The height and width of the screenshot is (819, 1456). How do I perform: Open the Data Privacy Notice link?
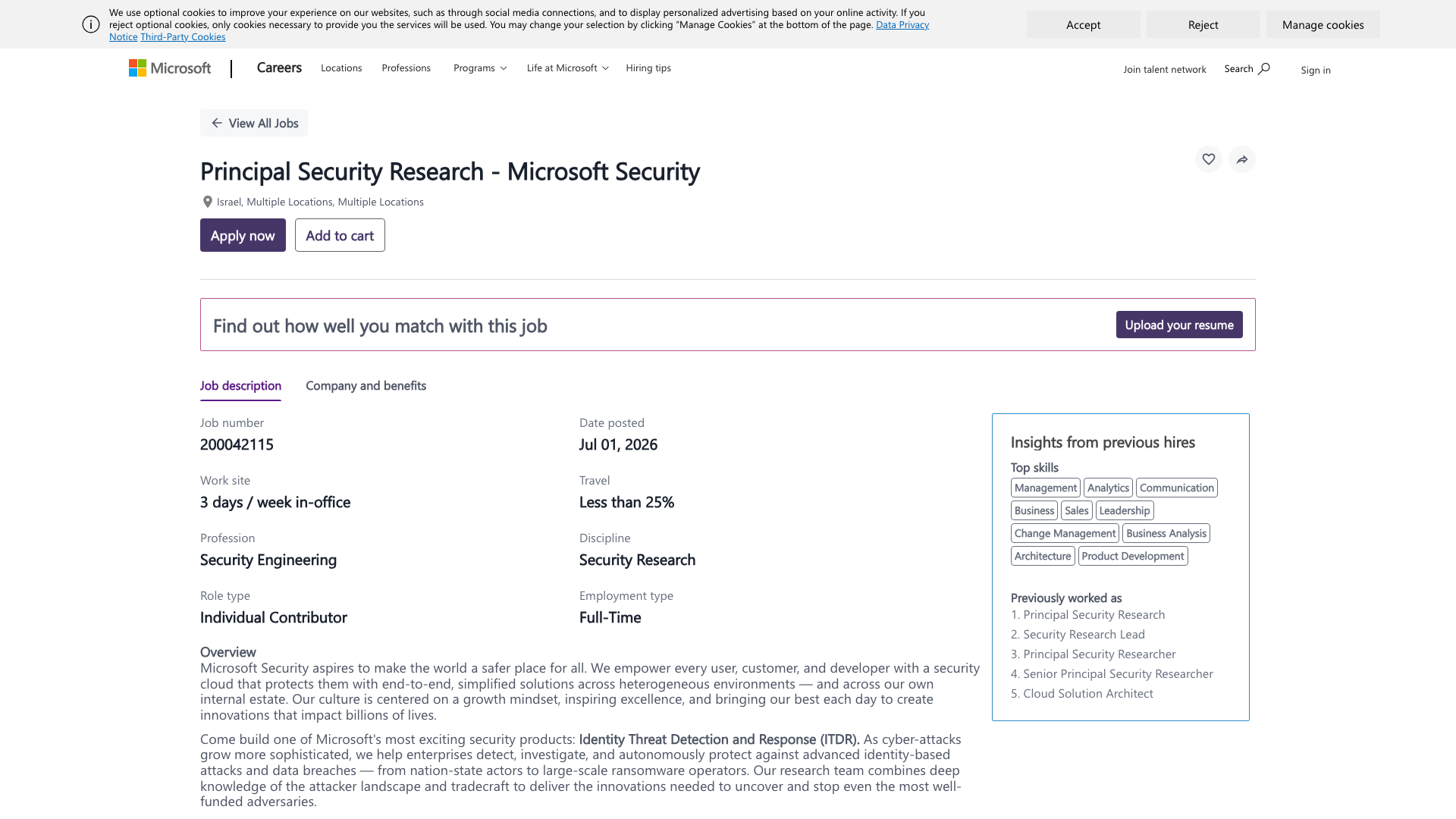[x=902, y=24]
